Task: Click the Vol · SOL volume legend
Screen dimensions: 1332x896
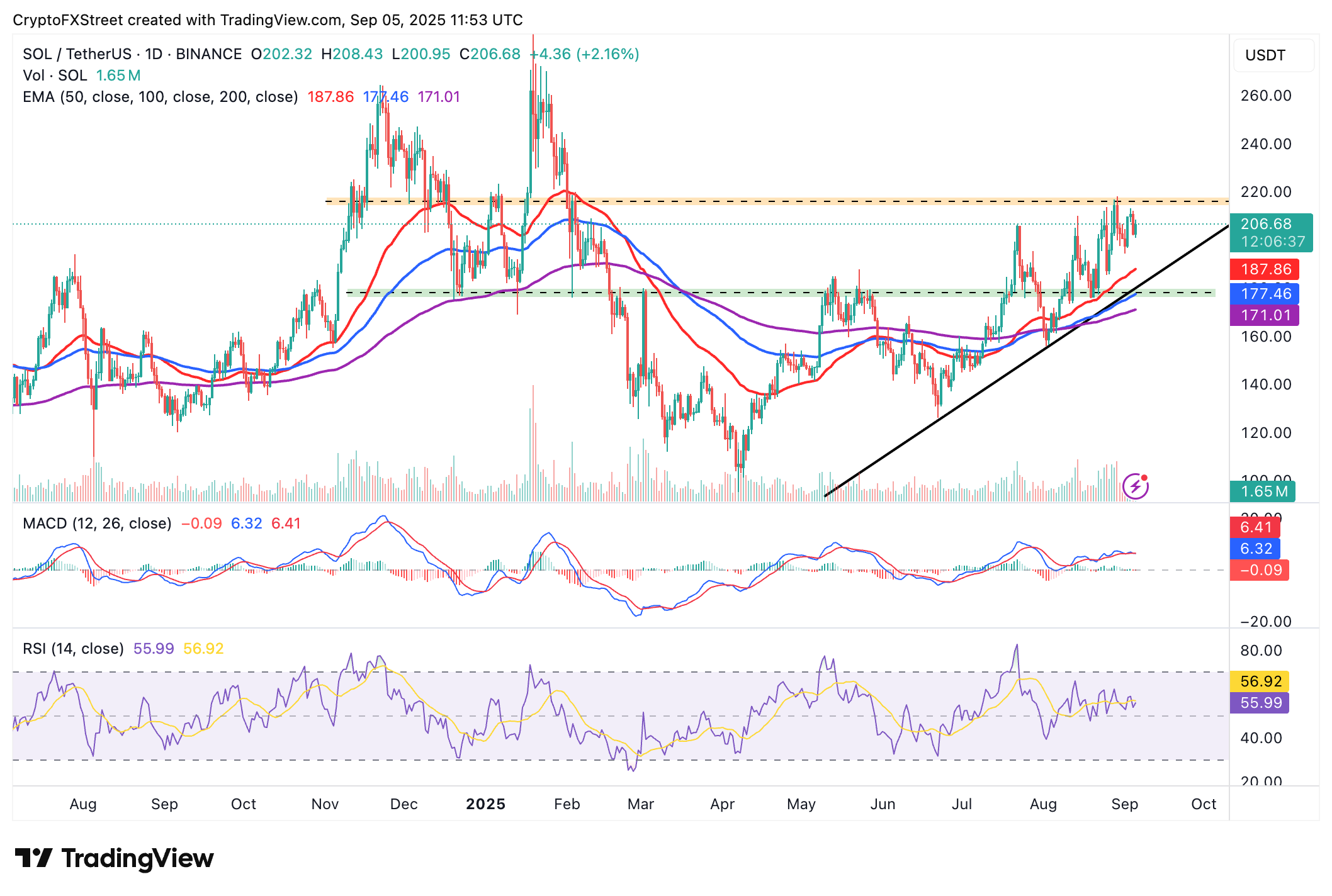Action: 55,76
